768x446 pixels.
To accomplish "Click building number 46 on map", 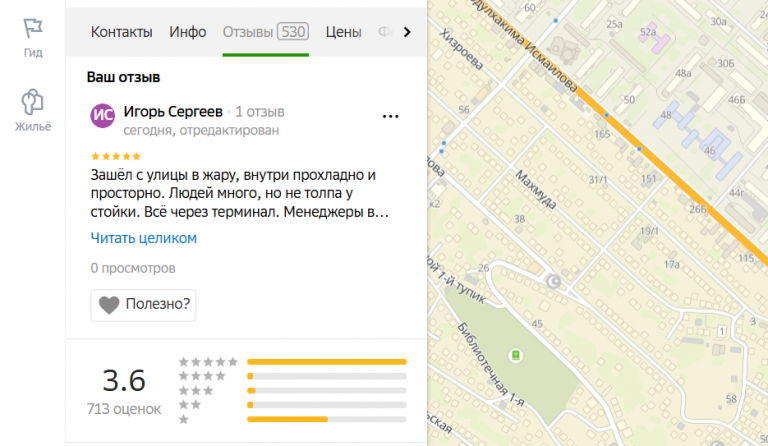I will (710, 151).
